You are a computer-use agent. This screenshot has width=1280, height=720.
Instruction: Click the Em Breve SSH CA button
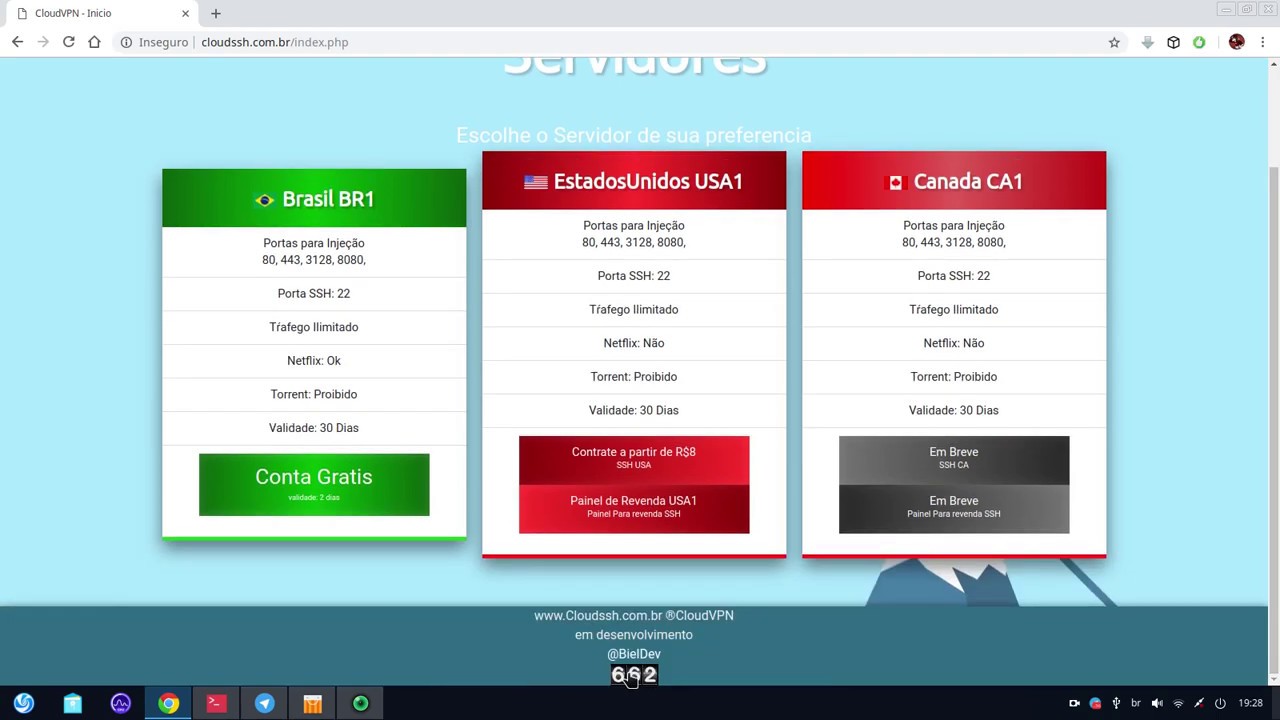(954, 460)
